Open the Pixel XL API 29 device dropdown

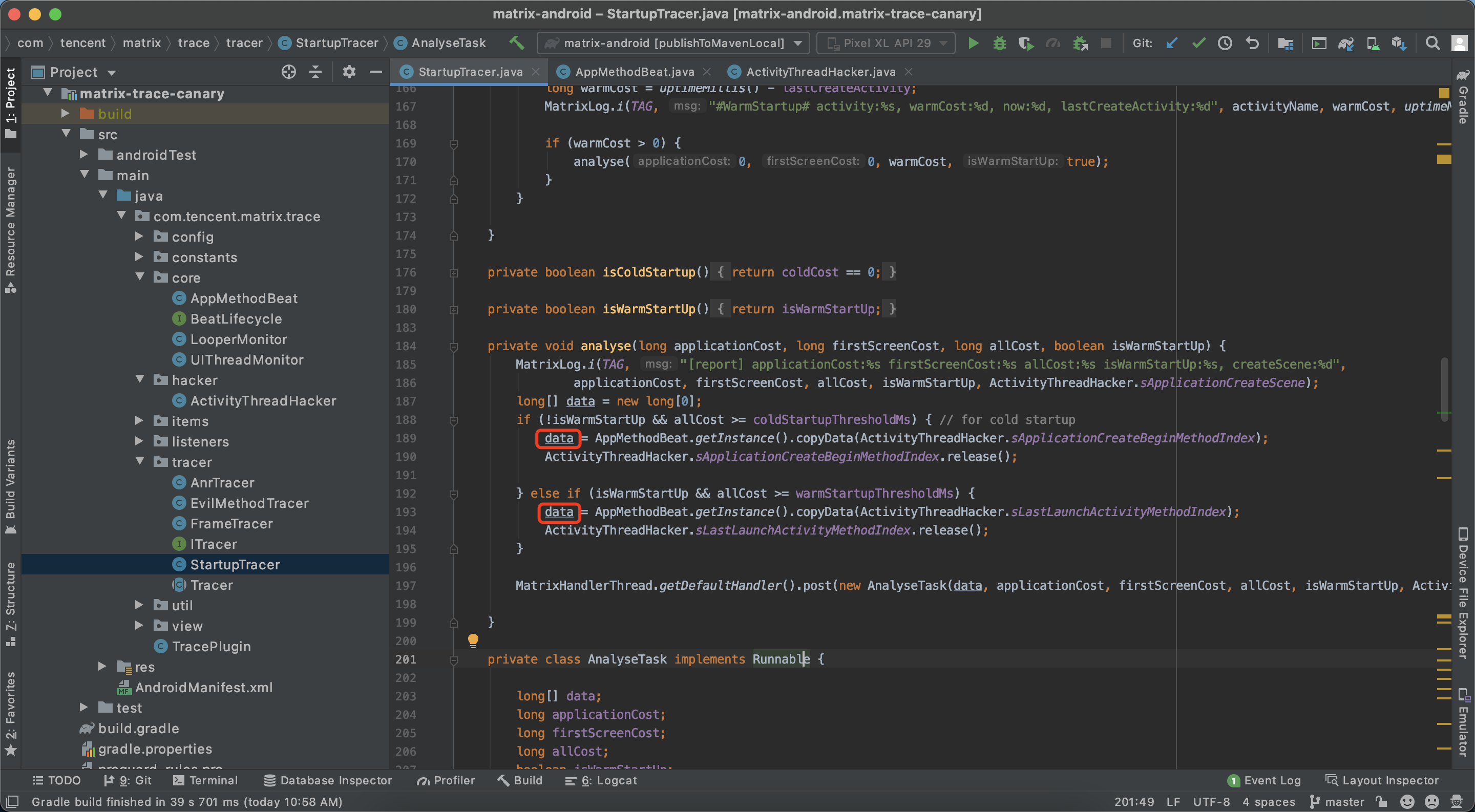[x=886, y=43]
